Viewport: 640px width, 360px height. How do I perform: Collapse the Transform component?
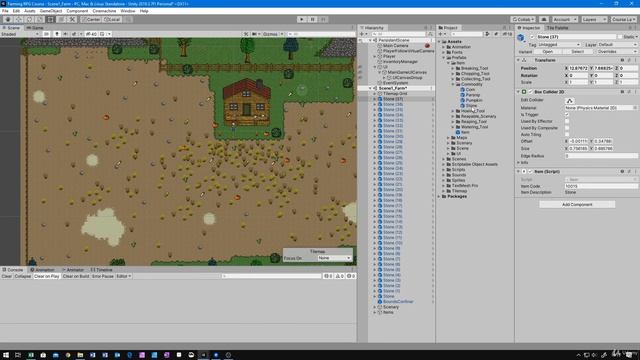[x=519, y=60]
